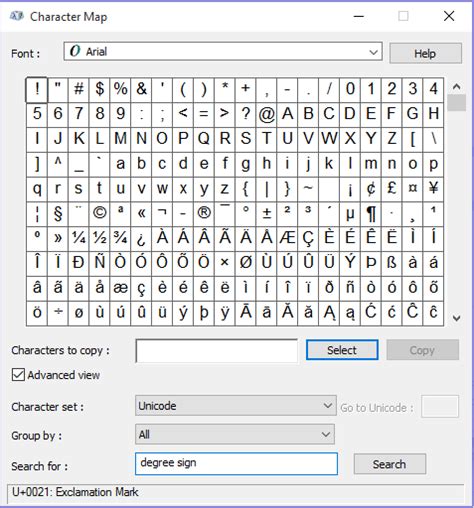
Task: Choose the generic currency ¤ character
Action: pyautogui.click(x=413, y=188)
